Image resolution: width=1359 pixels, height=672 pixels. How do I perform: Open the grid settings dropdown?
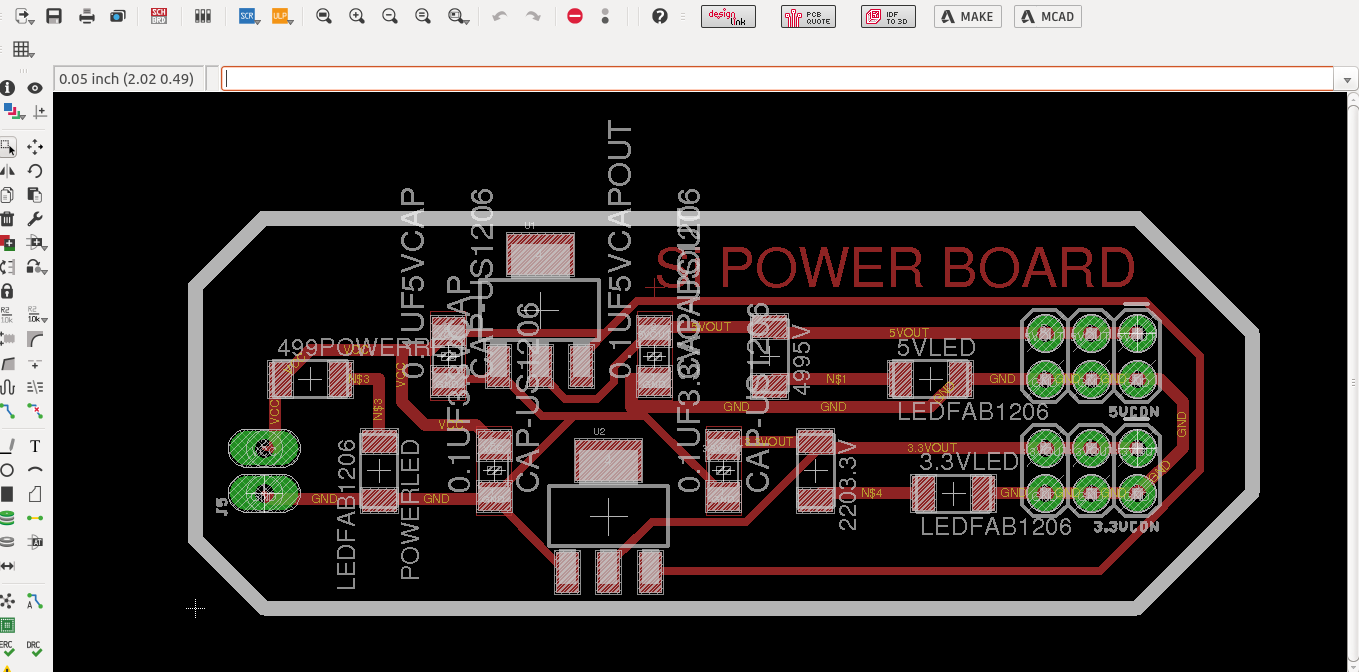tap(24, 50)
